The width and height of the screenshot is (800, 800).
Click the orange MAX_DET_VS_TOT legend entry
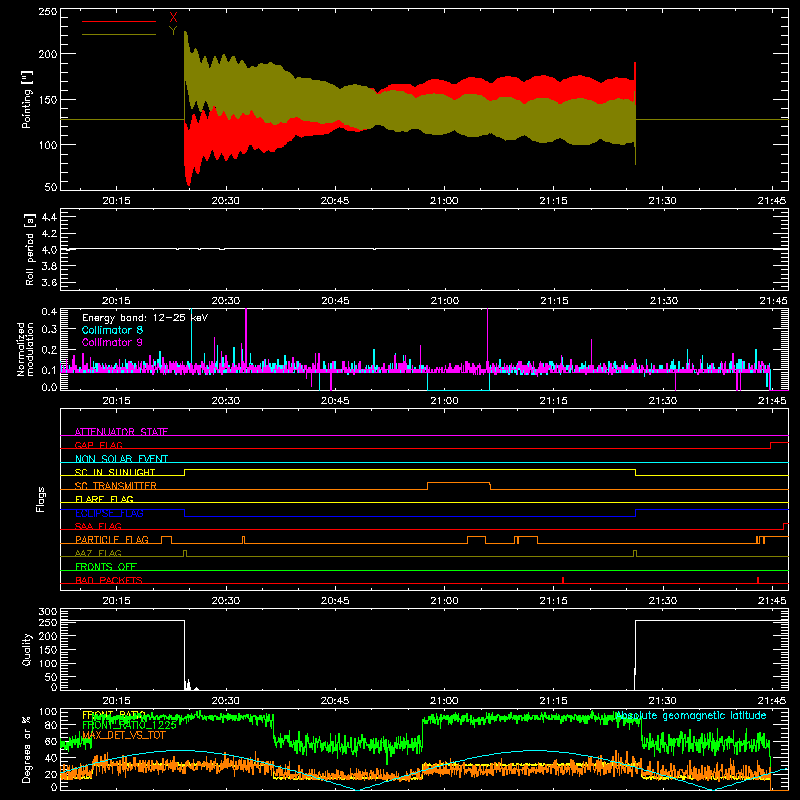124,735
